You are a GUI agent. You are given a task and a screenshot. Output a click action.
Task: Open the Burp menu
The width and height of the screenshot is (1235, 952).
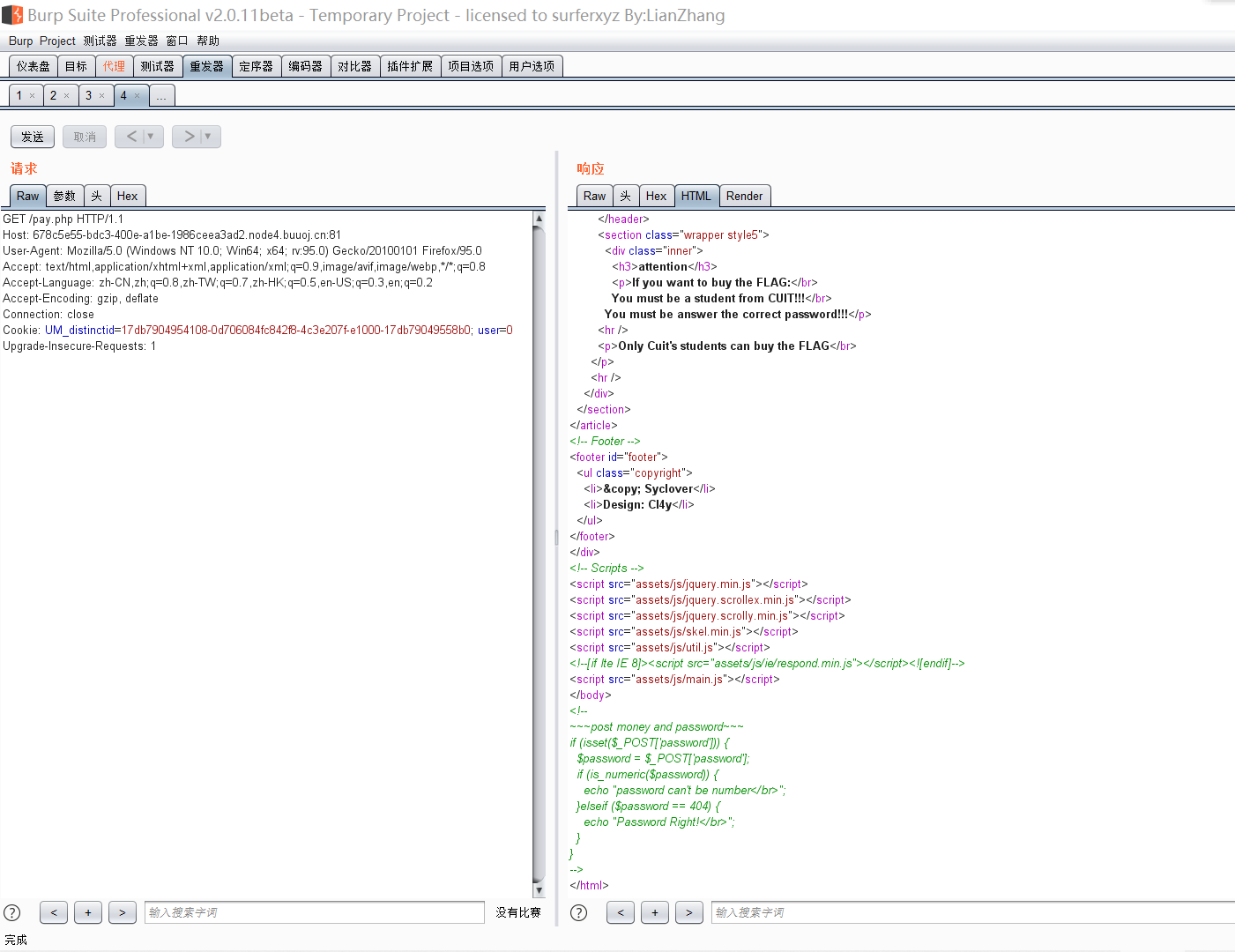click(x=20, y=41)
